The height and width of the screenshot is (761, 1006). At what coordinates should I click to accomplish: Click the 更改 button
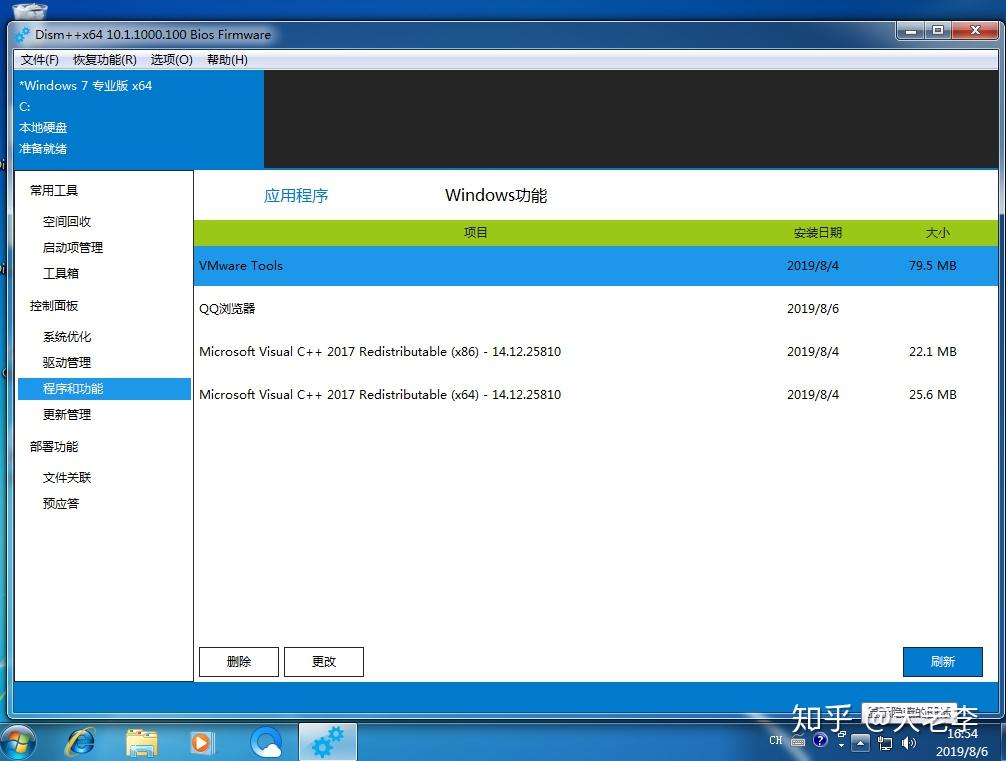323,662
